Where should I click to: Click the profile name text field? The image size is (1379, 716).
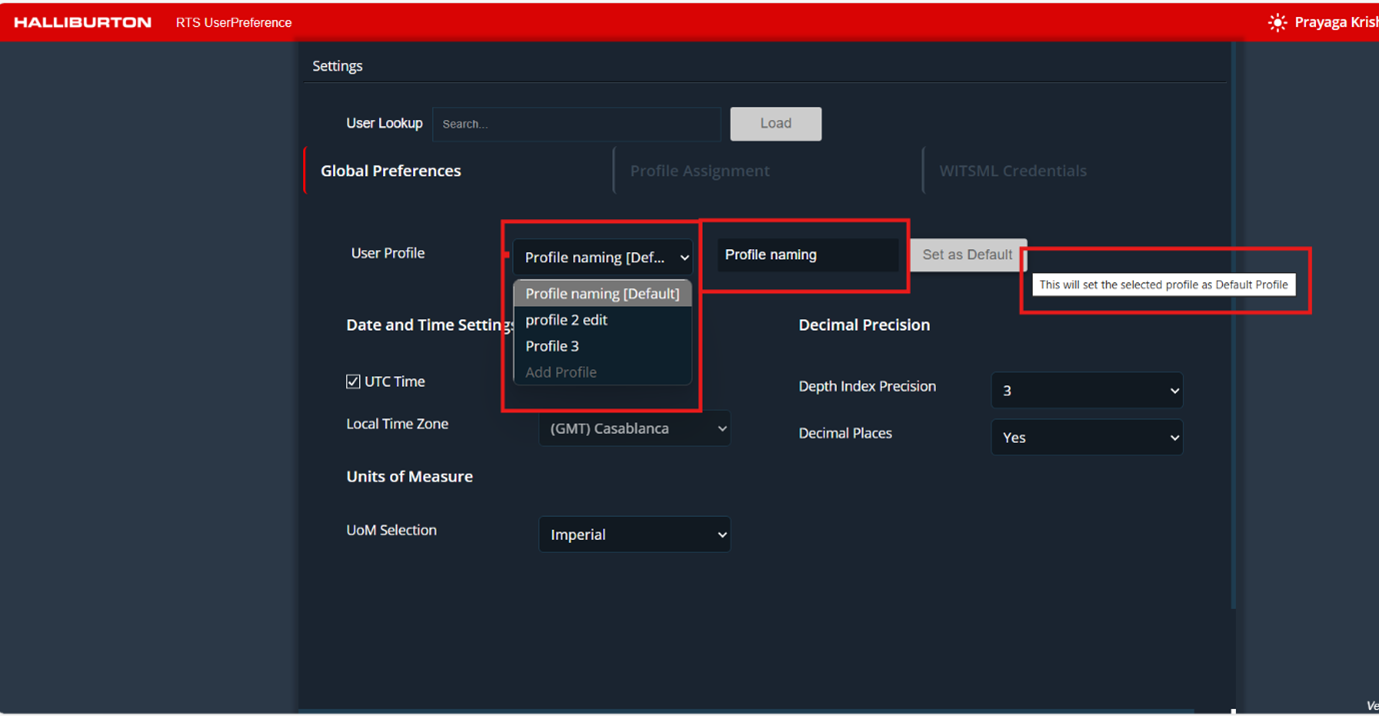click(x=807, y=255)
